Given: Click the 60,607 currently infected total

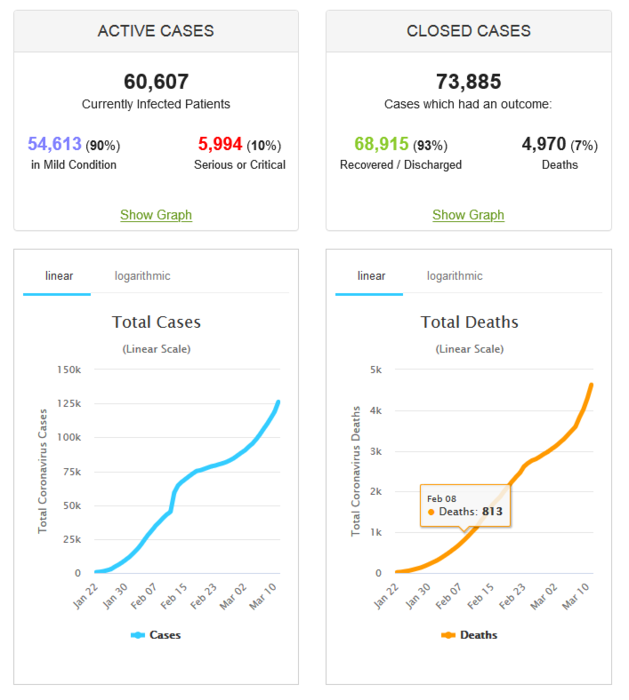Looking at the screenshot, I should pyautogui.click(x=156, y=81).
